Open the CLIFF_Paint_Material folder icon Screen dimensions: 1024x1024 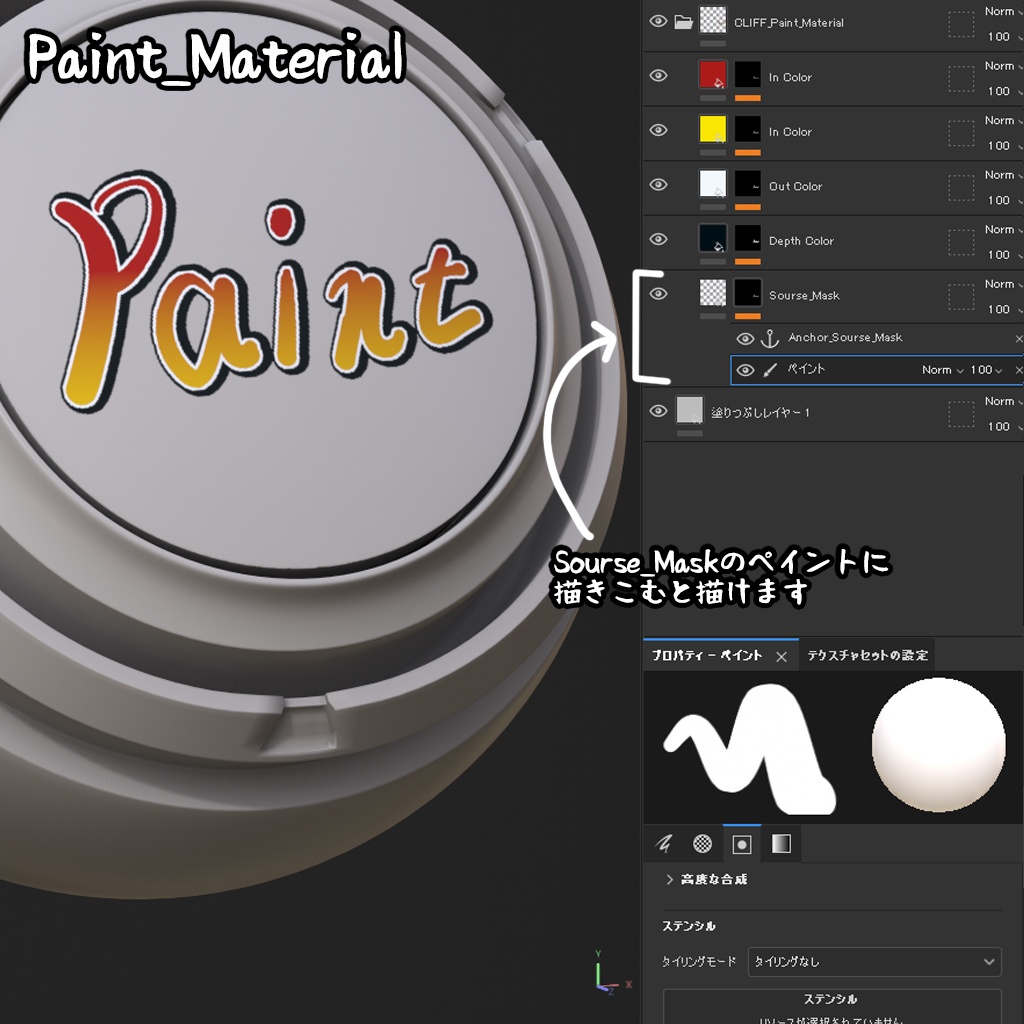coord(685,21)
